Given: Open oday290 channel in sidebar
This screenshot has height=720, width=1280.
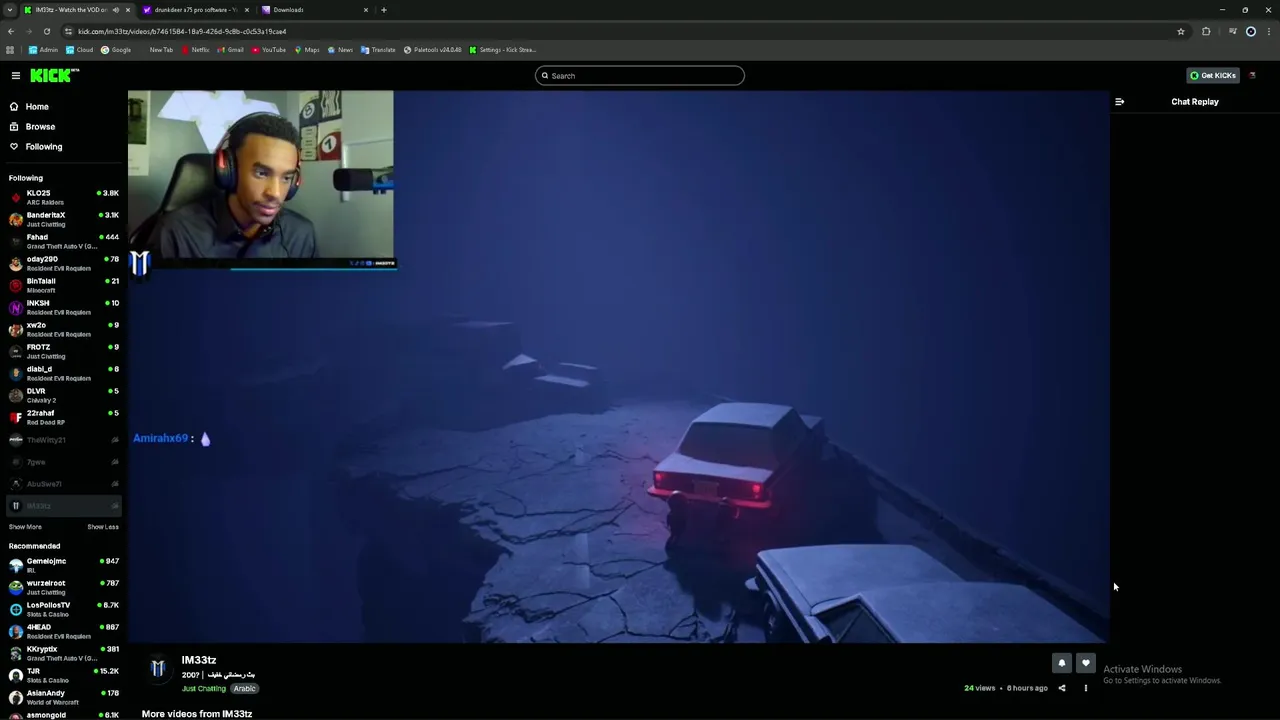Looking at the screenshot, I should [x=64, y=263].
